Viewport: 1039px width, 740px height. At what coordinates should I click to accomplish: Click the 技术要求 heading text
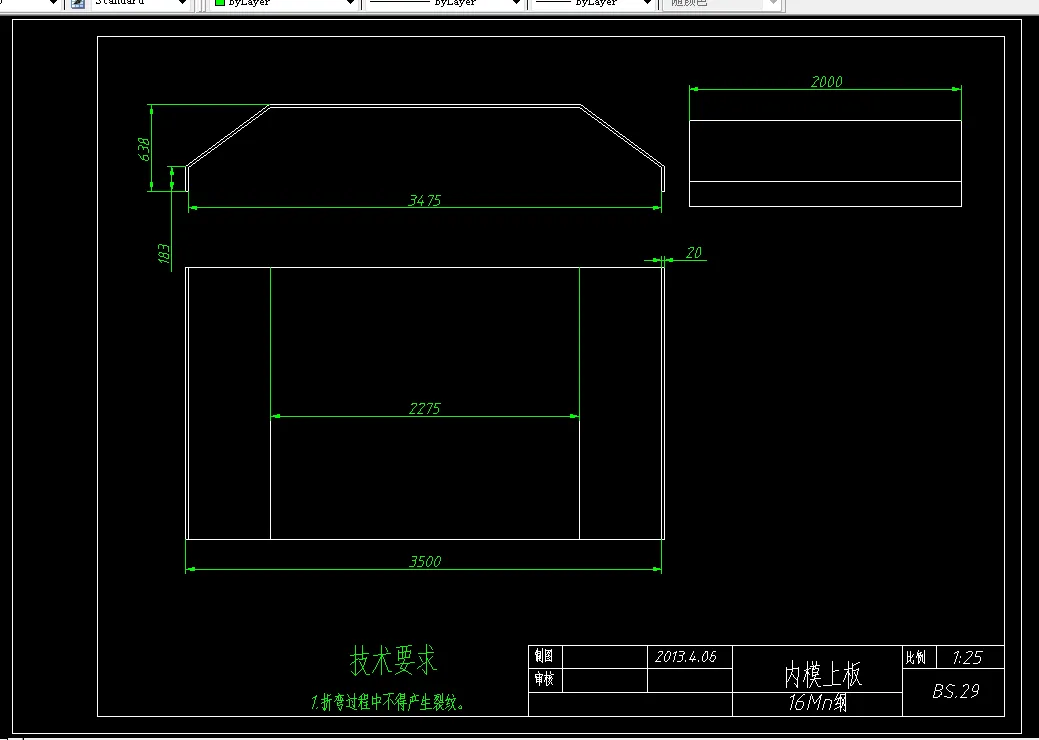(x=394, y=661)
